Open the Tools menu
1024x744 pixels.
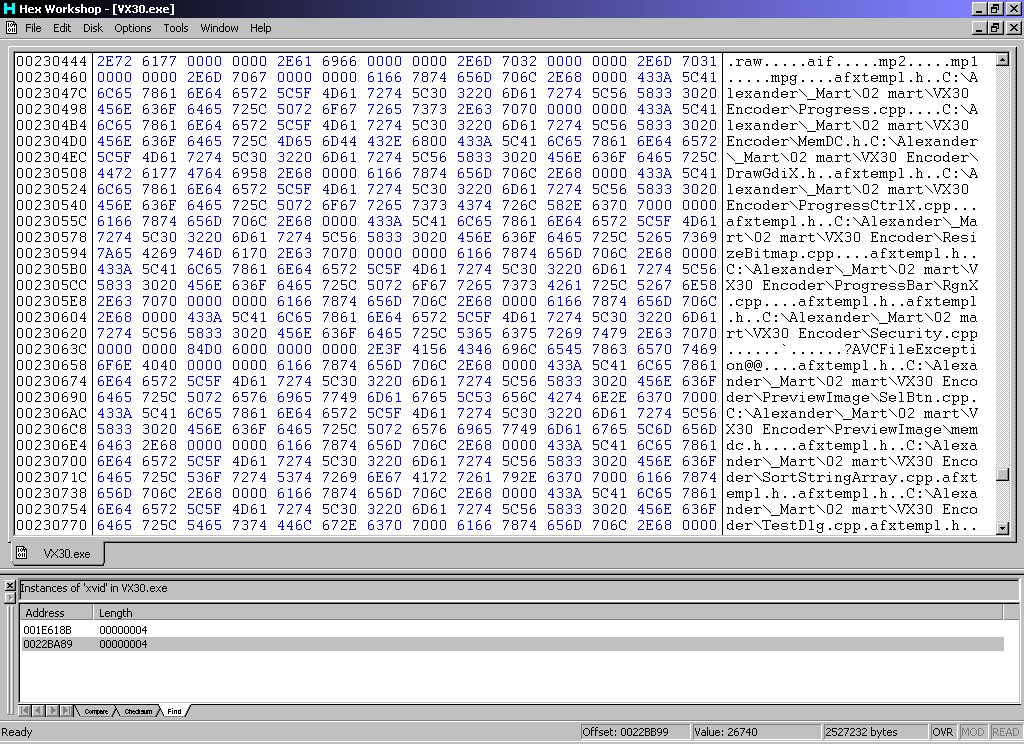(176, 28)
